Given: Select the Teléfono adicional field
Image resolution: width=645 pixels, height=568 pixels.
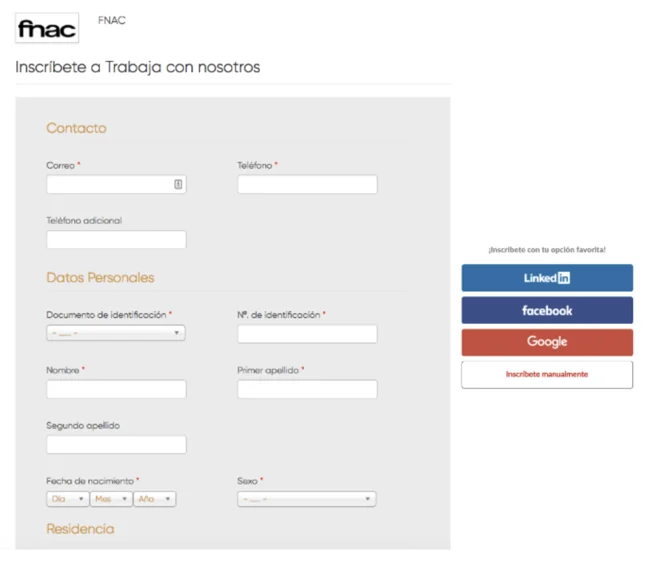Looking at the screenshot, I should coord(116,239).
